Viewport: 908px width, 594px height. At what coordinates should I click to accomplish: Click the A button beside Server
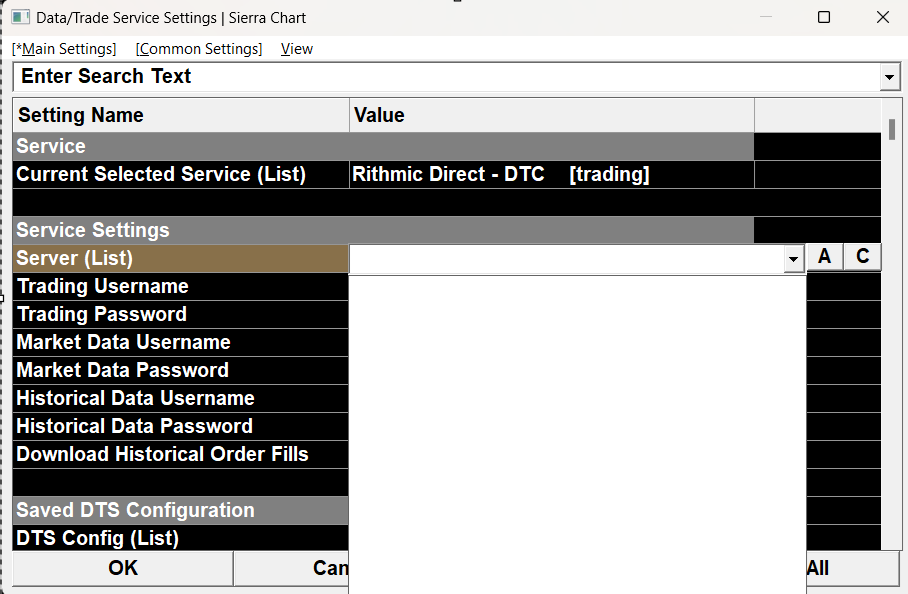824,257
